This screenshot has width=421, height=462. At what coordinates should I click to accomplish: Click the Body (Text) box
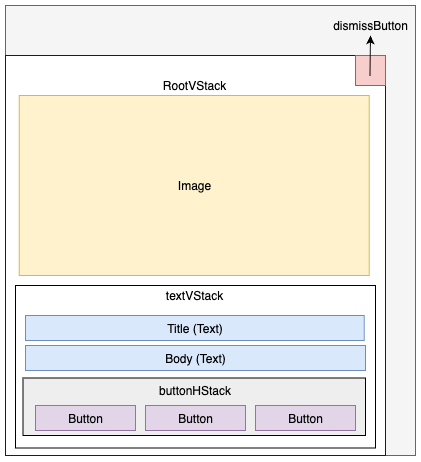pos(195,358)
